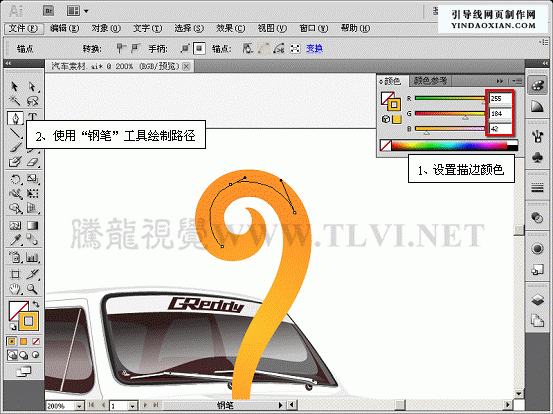Select the Column Graph tool
553x414 pixels.
pos(32,257)
